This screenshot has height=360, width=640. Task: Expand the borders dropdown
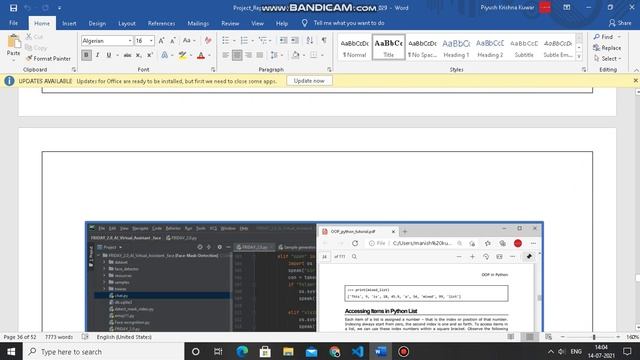click(x=322, y=55)
